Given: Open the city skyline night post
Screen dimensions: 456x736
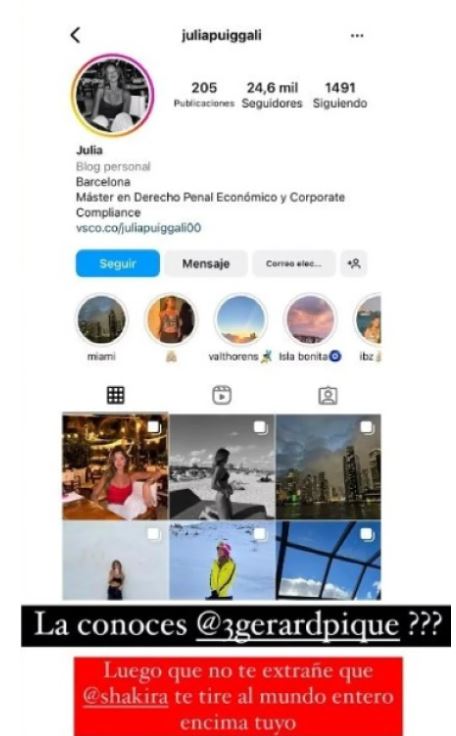Looking at the screenshot, I should point(328,466).
